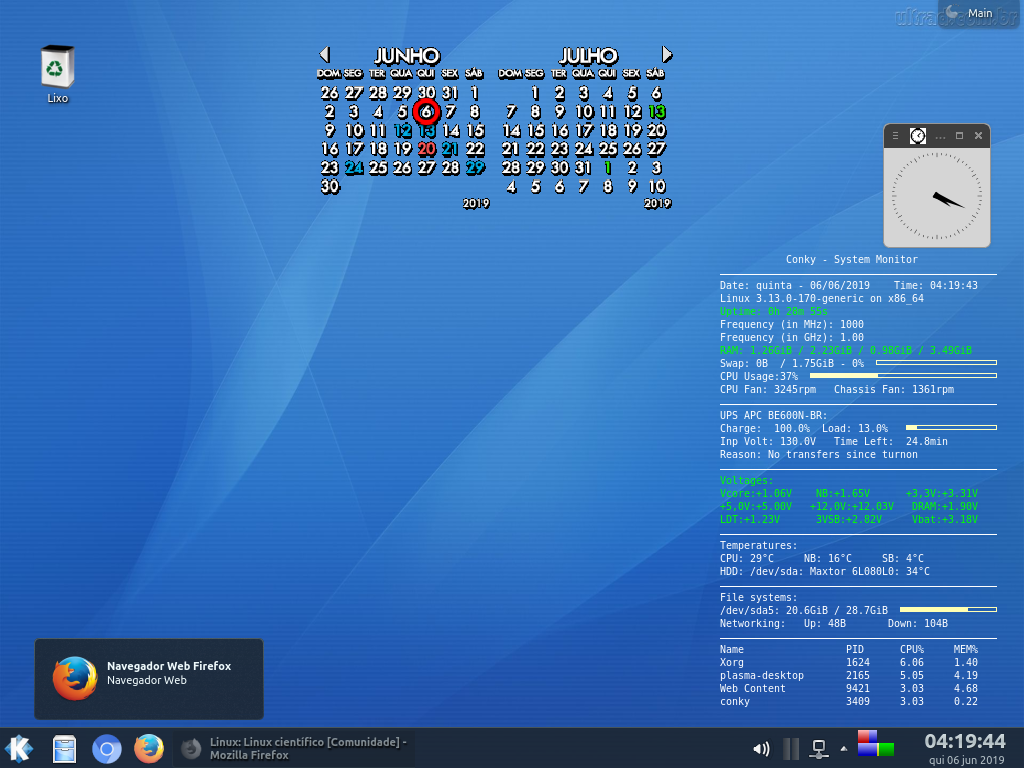Viewport: 1024px width, 768px height.
Task: Maximize the analog clock window
Action: point(959,136)
